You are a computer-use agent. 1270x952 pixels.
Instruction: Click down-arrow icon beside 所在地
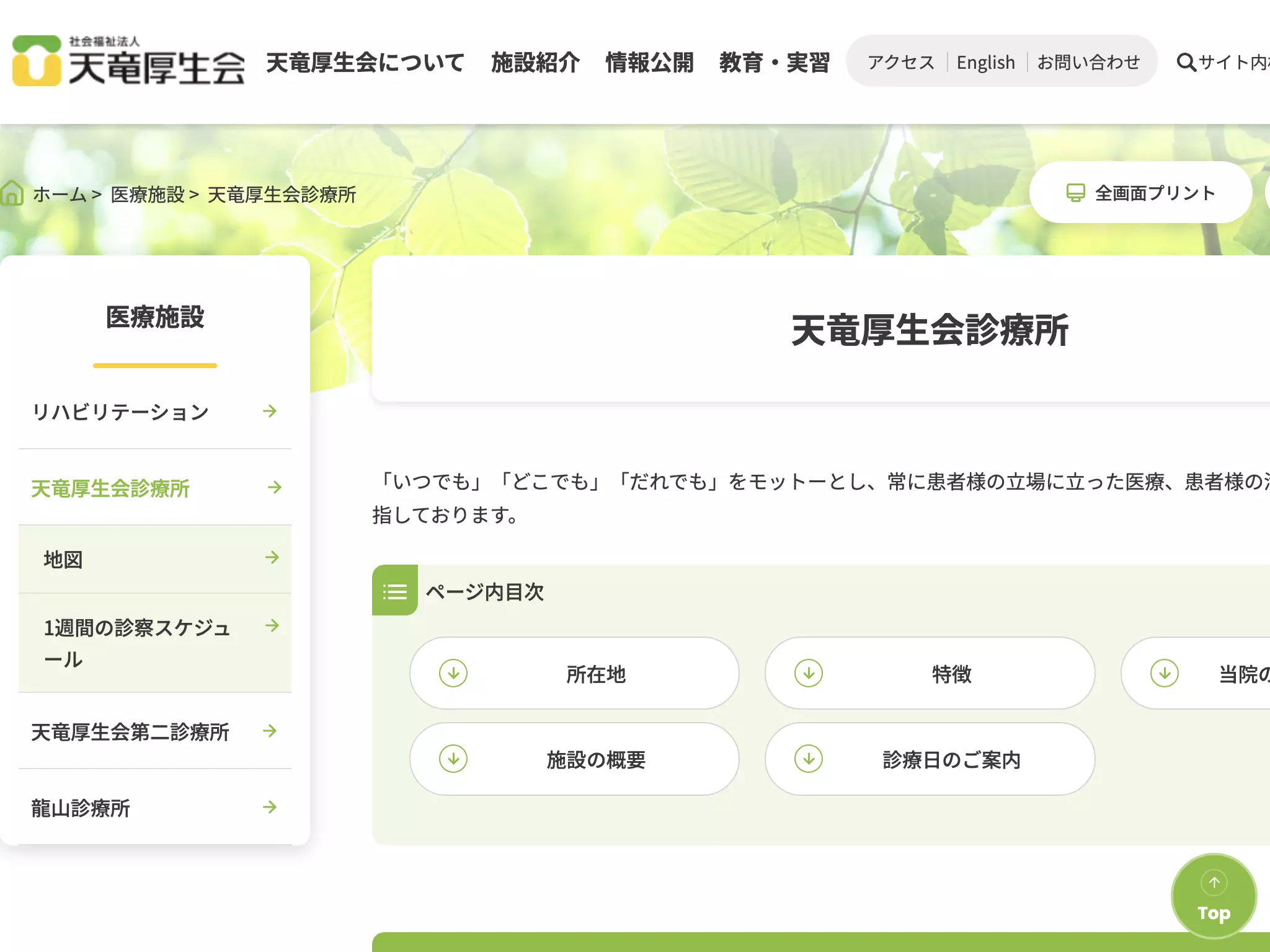453,673
